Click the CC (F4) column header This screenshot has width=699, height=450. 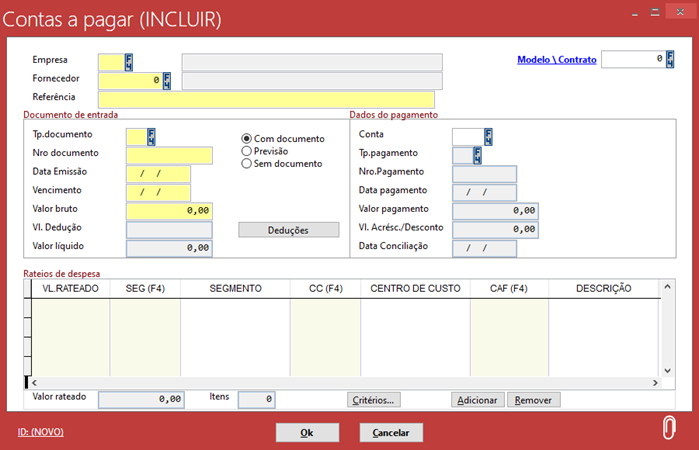pos(325,289)
